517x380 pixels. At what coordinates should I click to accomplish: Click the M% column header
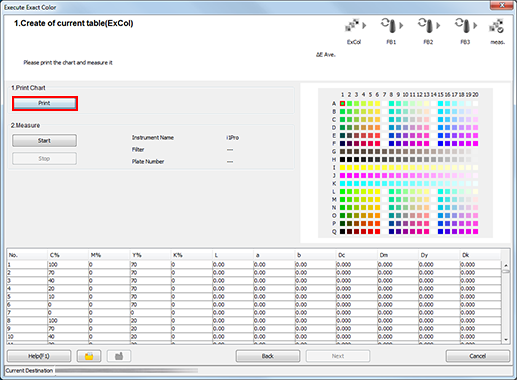109,255
